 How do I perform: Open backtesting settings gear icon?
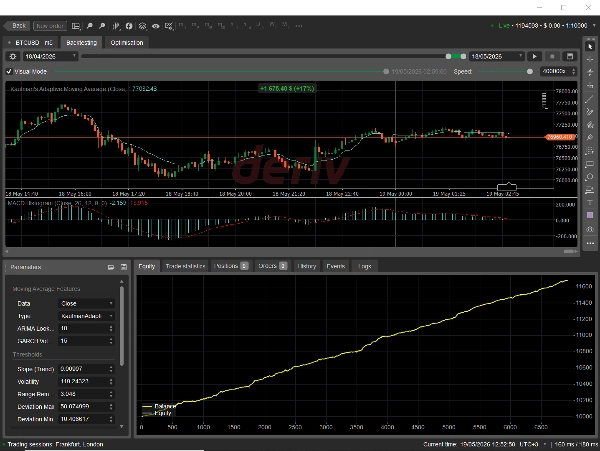coord(13,56)
